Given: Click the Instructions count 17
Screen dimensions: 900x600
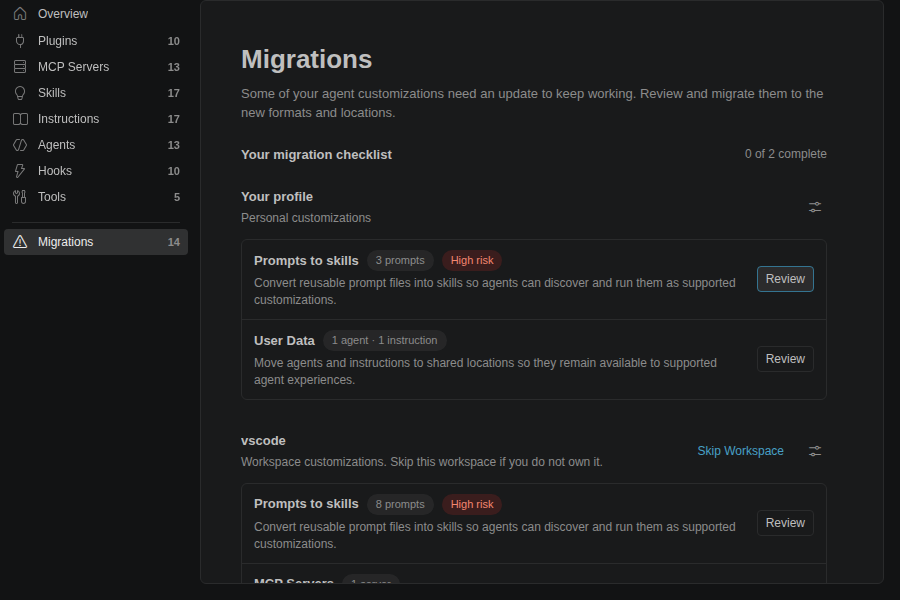Looking at the screenshot, I should click(x=174, y=119).
